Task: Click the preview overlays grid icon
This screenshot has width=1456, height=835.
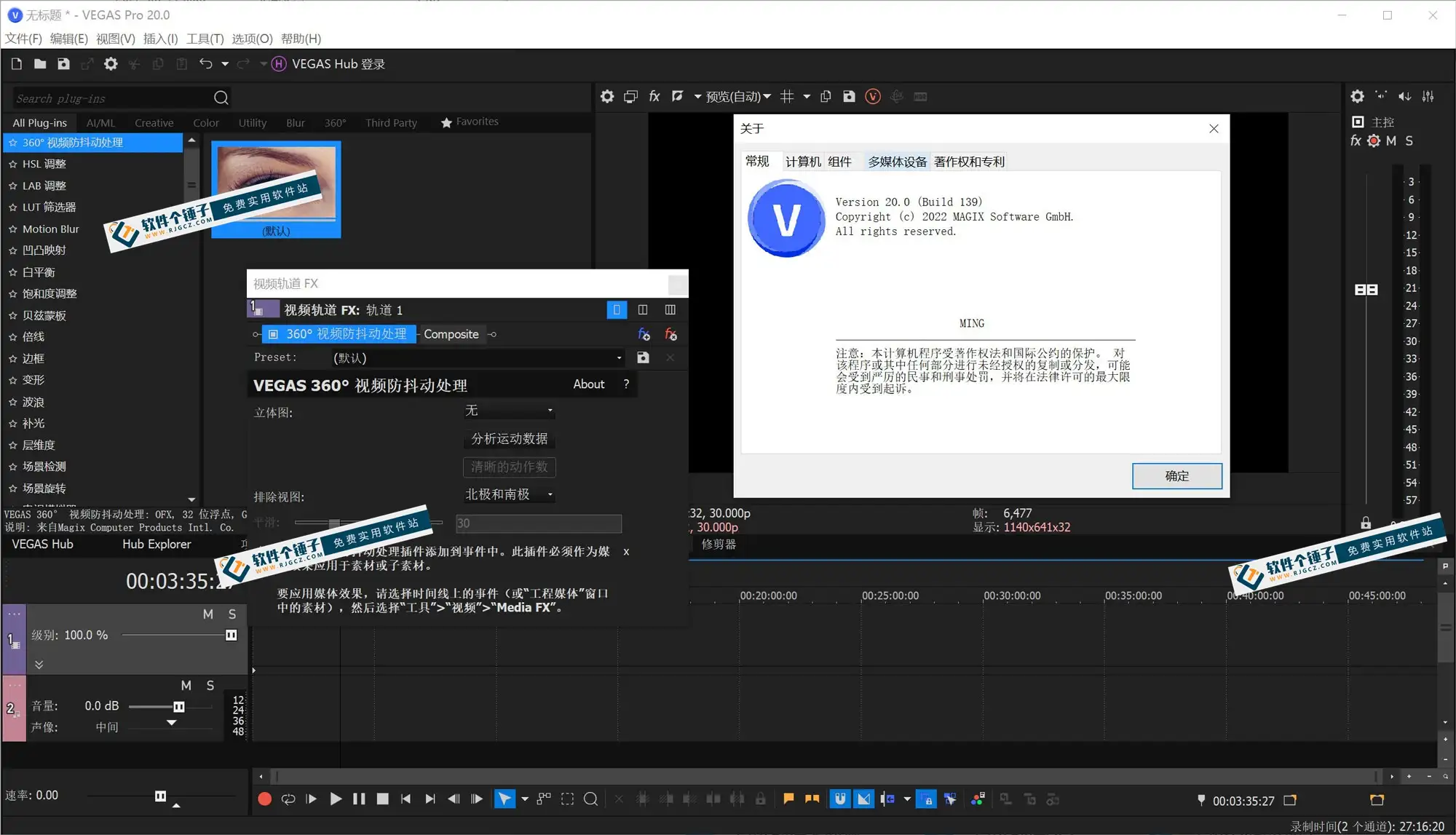Action: [787, 96]
